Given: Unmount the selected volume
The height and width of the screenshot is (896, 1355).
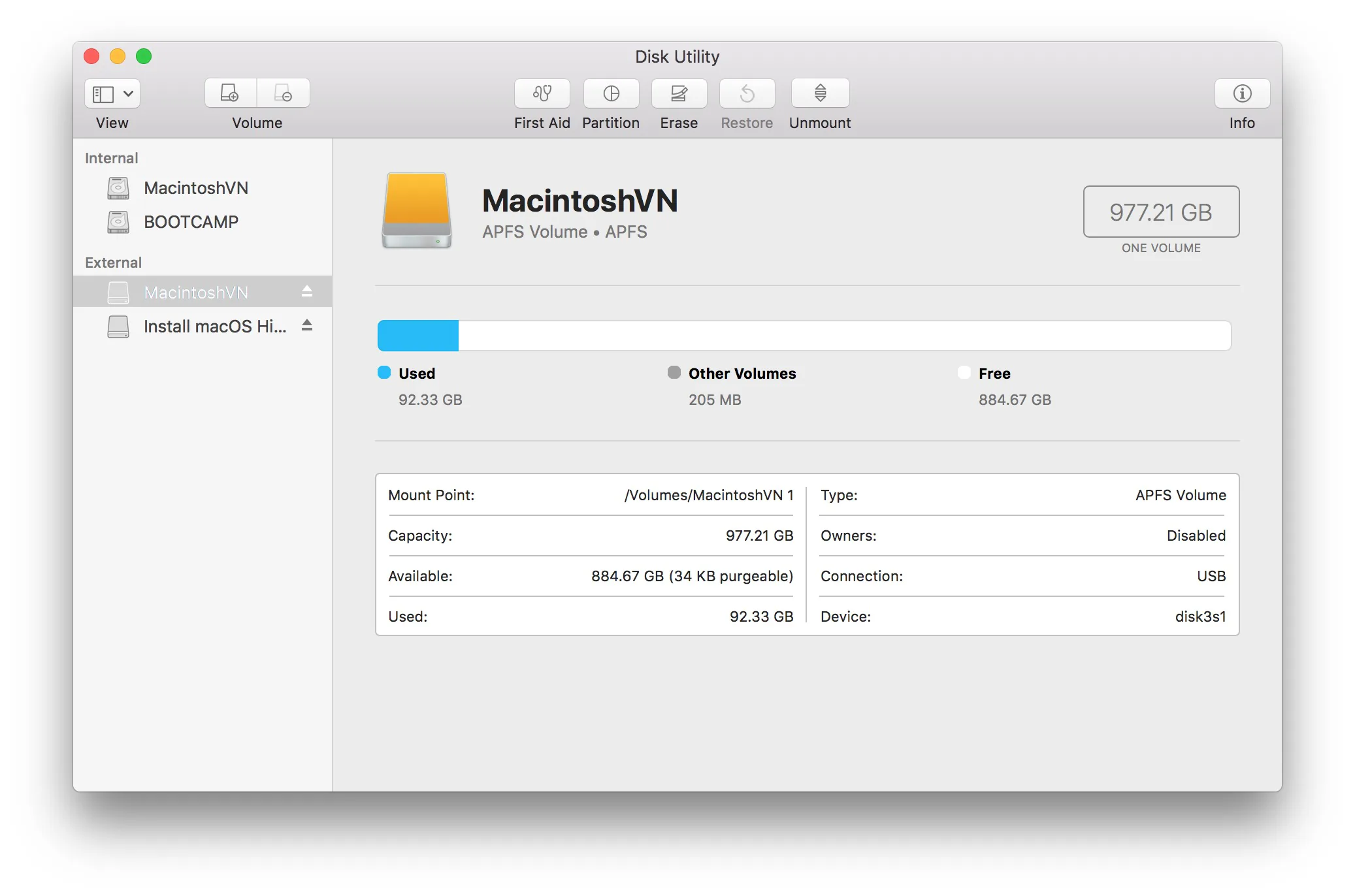Looking at the screenshot, I should [x=820, y=93].
